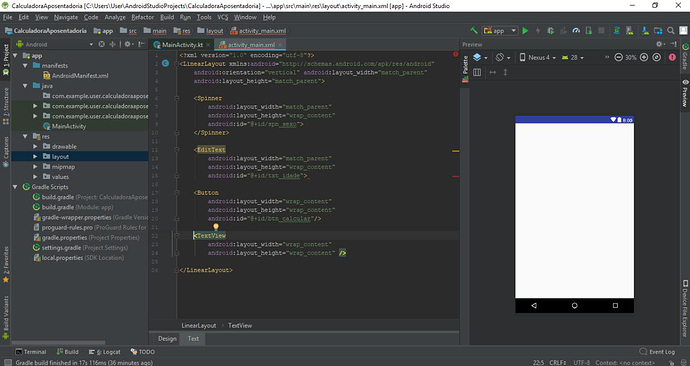Select AndroidManifest.xml in project tree
The height and width of the screenshot is (366, 690).
[x=75, y=76]
